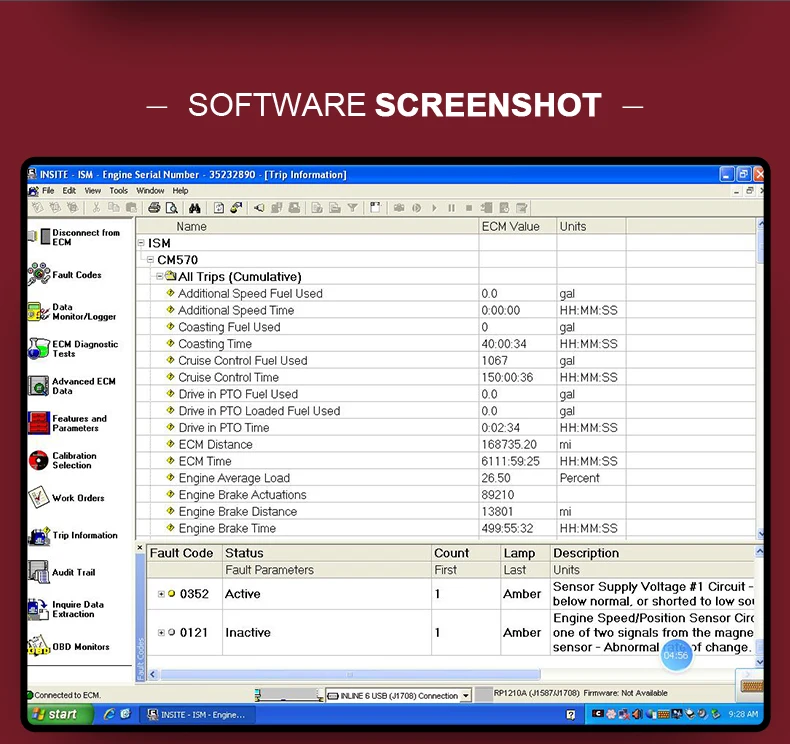This screenshot has height=744, width=790.
Task: Collapse the CM570 tree node
Action: click(x=150, y=259)
